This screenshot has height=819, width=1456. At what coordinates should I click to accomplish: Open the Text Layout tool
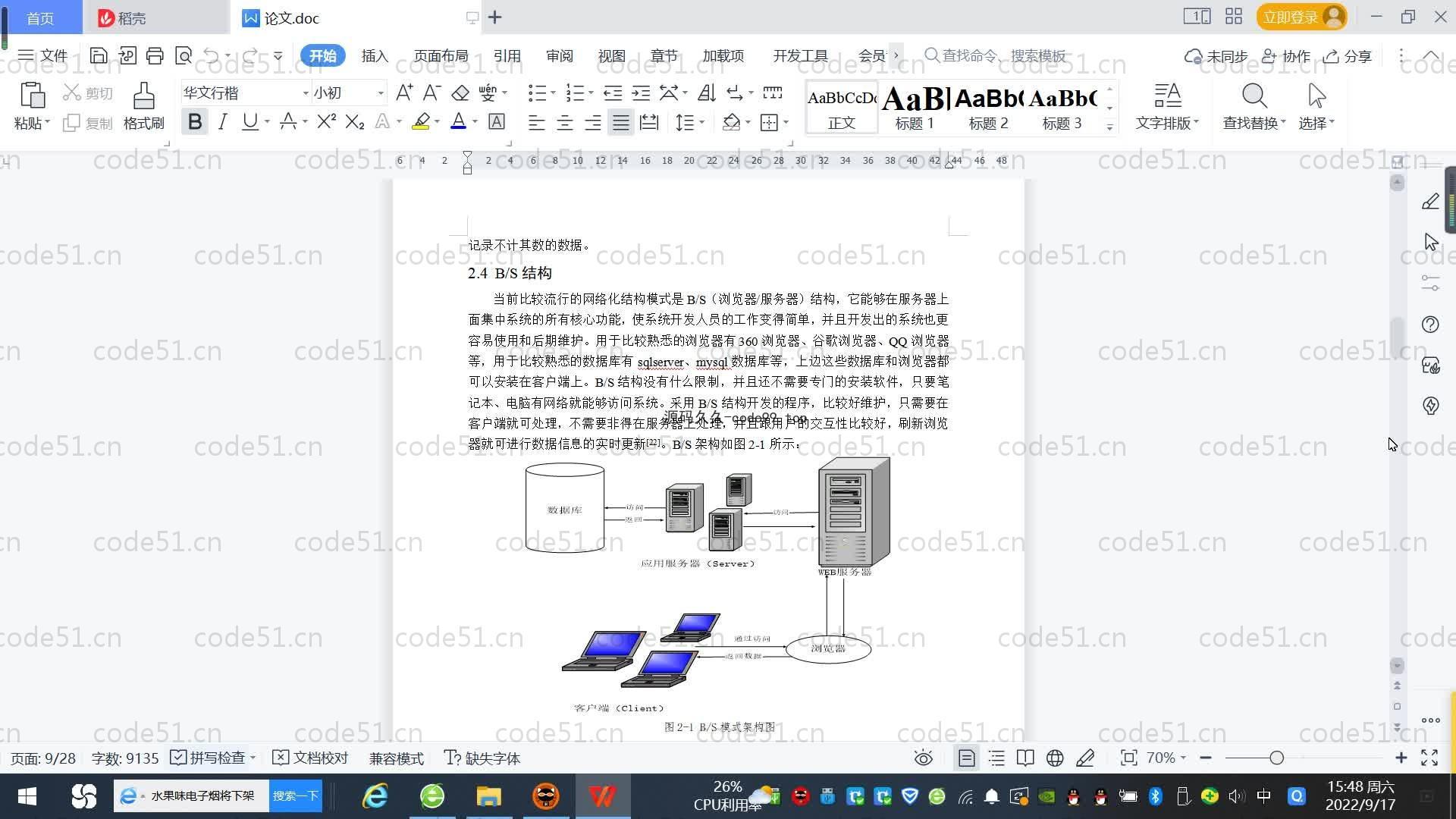coord(1167,106)
